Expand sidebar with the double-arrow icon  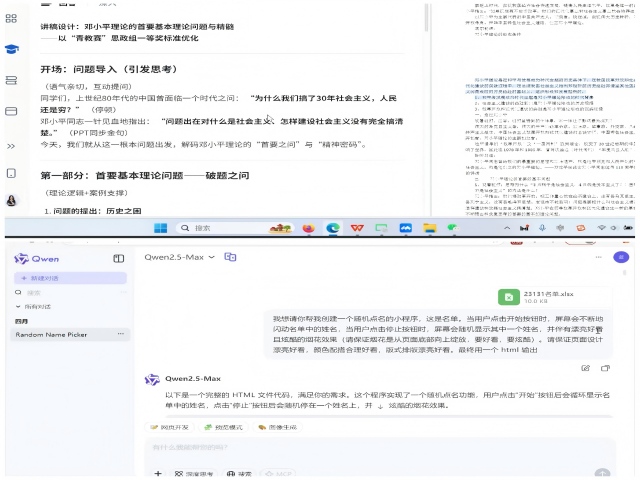(x=11, y=146)
